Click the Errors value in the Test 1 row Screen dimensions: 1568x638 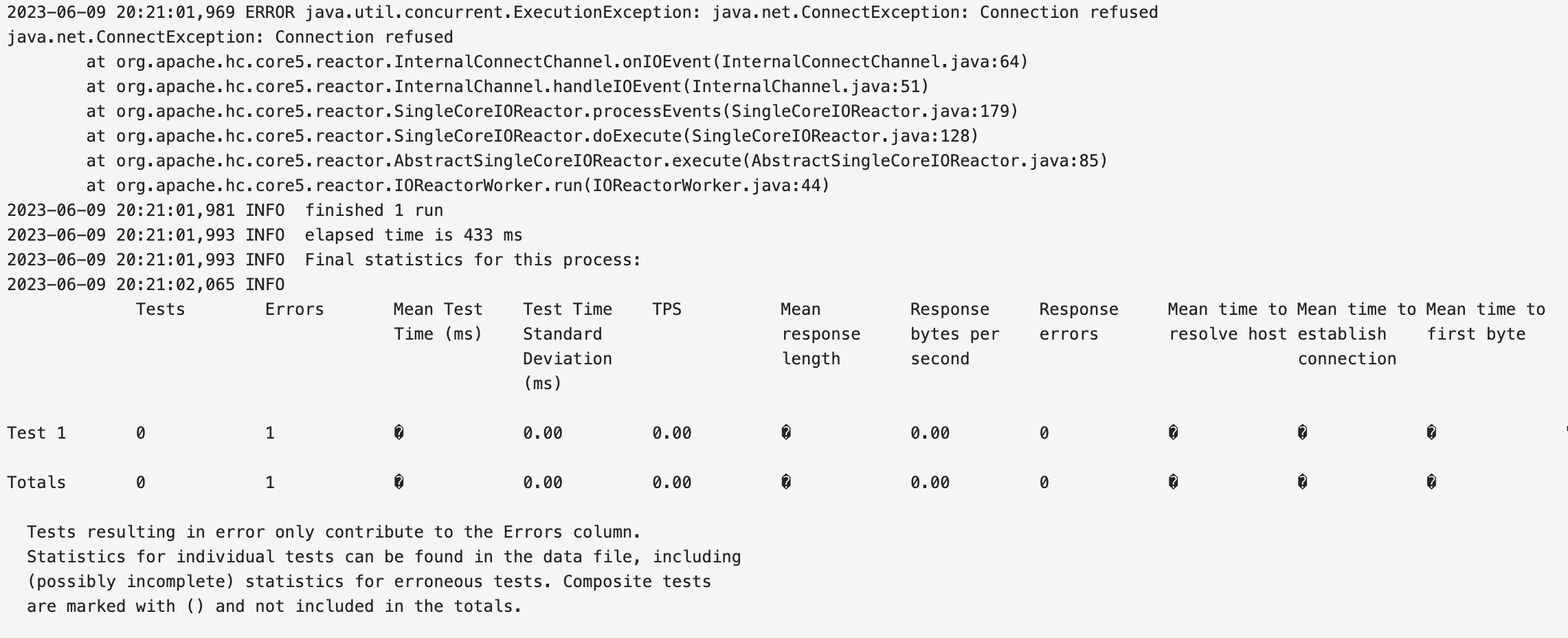[x=270, y=433]
